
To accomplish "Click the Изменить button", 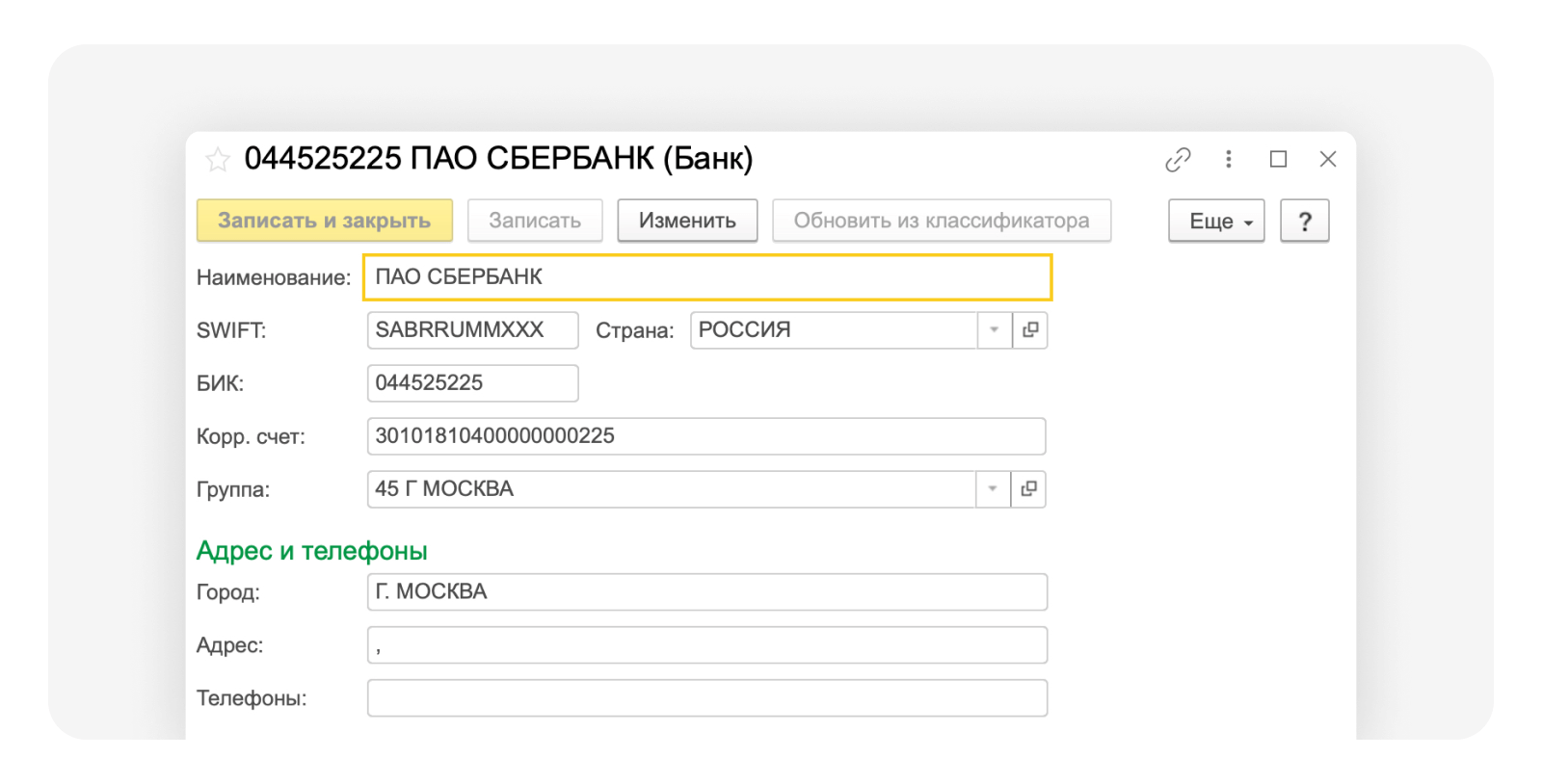I will point(687,221).
